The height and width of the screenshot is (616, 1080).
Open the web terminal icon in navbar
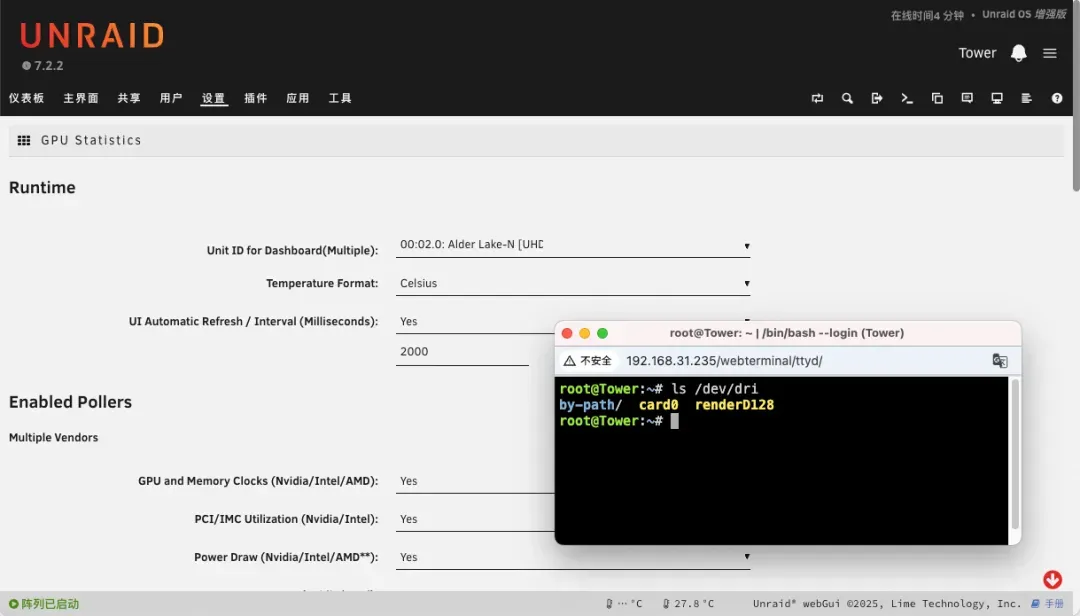click(907, 98)
